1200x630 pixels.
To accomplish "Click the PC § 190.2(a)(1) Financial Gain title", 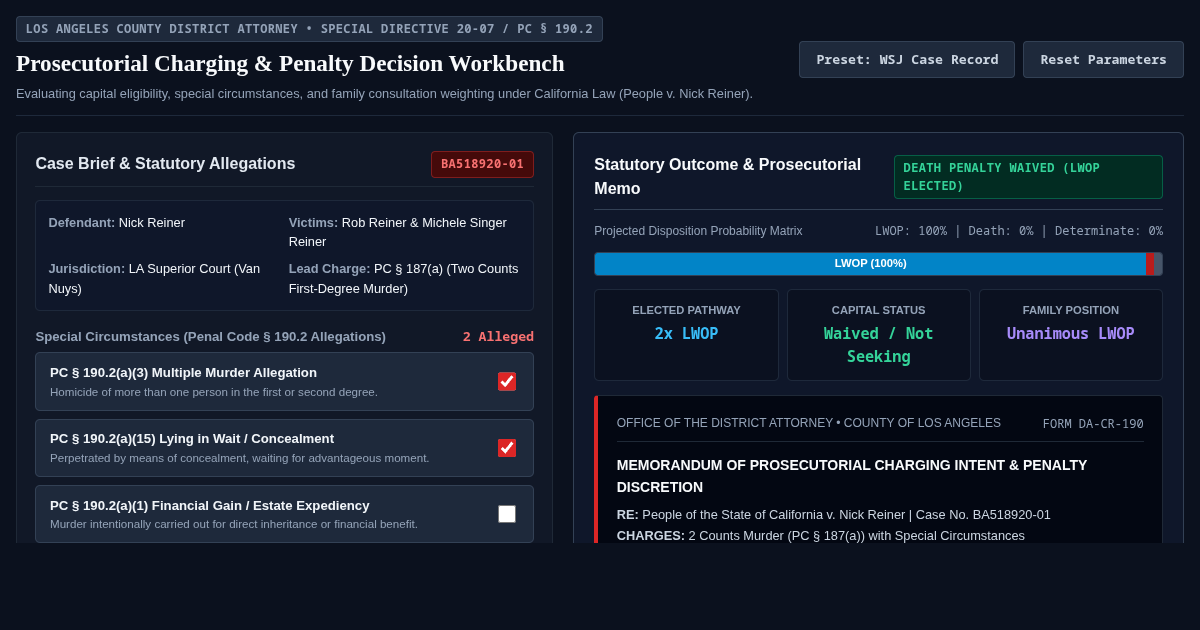I will 210,506.
